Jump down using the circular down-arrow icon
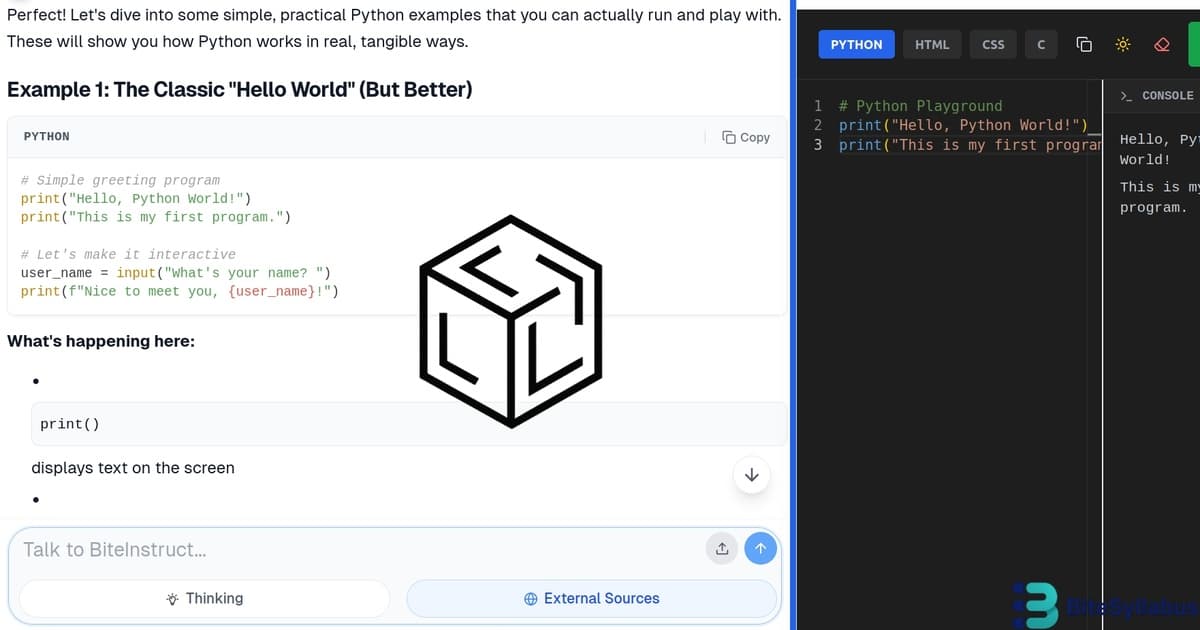The height and width of the screenshot is (630, 1200). (751, 475)
